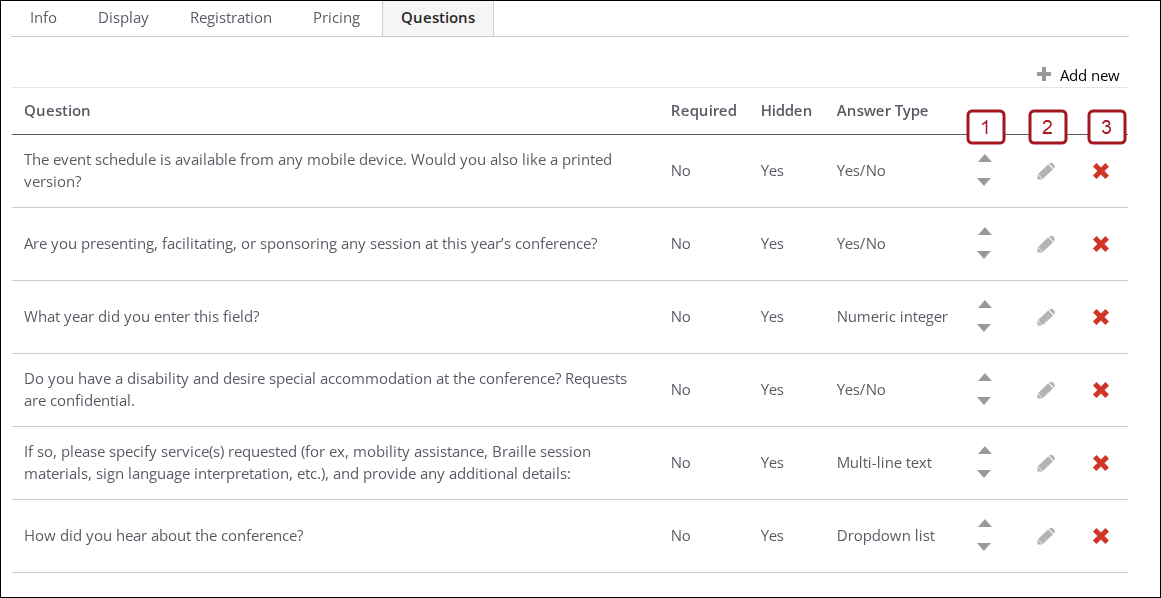The image size is (1161, 598).
Task: Delete the presenting or sponsoring question
Action: tap(1101, 244)
